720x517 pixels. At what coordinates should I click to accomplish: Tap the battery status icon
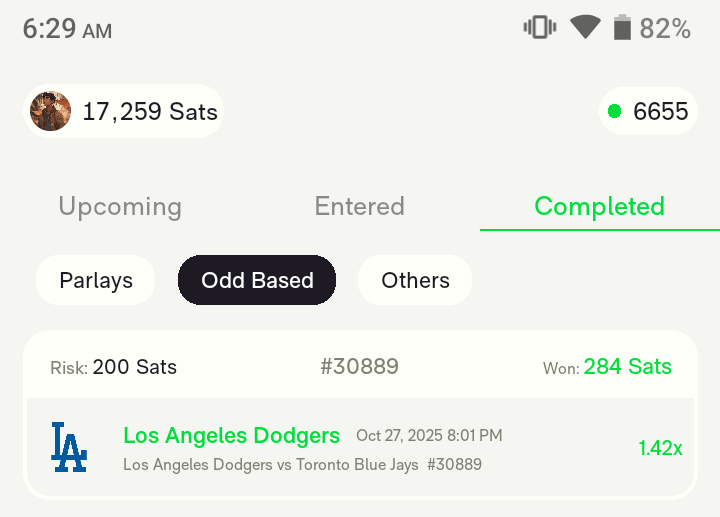click(x=622, y=28)
